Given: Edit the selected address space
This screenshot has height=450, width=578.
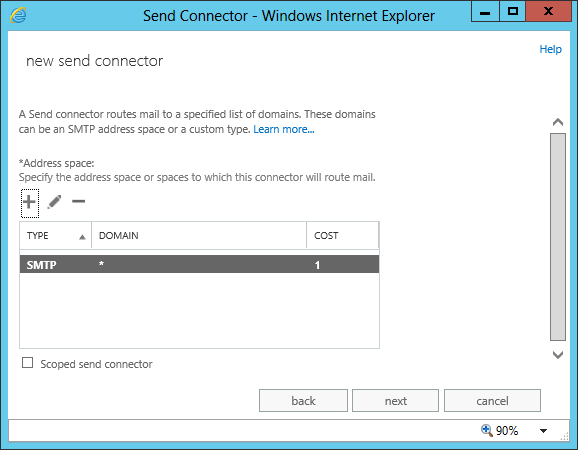Looking at the screenshot, I should coord(54,202).
